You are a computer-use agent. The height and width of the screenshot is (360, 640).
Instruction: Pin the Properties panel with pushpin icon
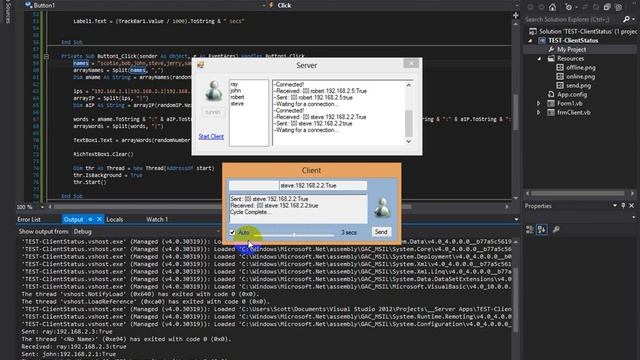(x=623, y=206)
